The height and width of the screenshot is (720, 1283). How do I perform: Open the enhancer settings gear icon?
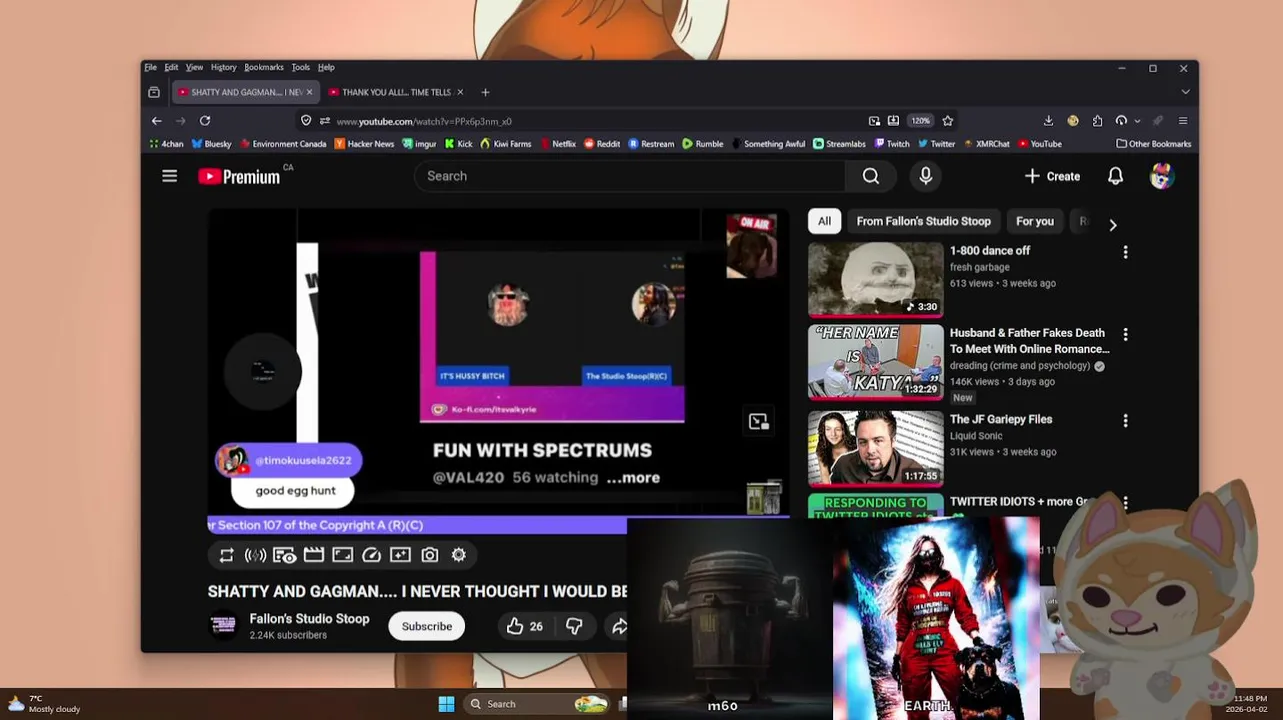[459, 555]
